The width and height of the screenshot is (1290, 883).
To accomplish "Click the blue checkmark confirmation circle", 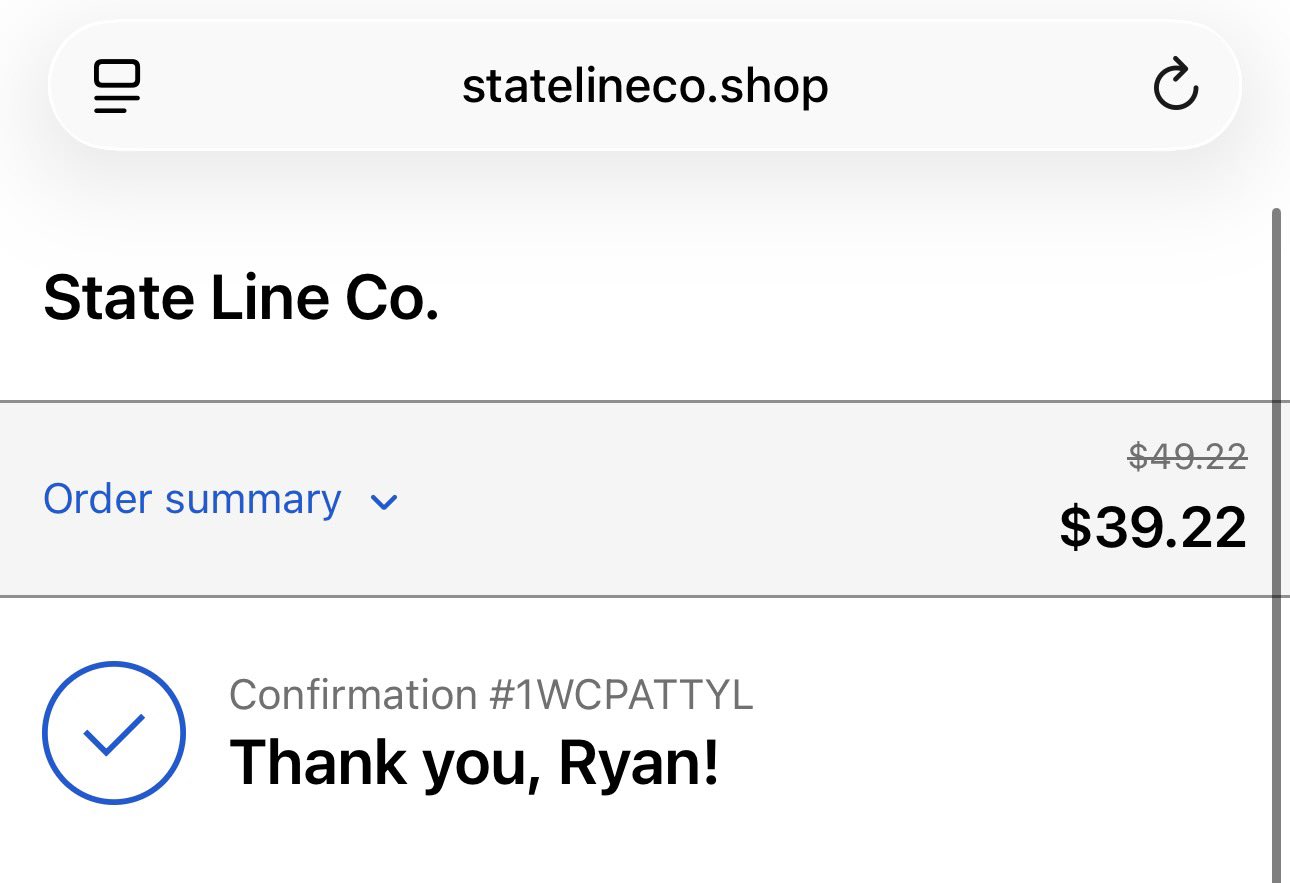I will 114,733.
